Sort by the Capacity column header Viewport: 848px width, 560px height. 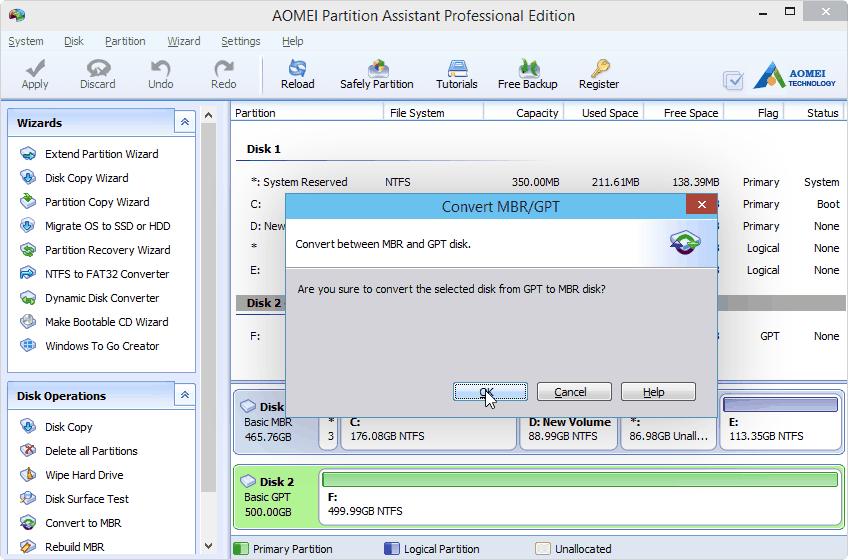tap(524, 113)
